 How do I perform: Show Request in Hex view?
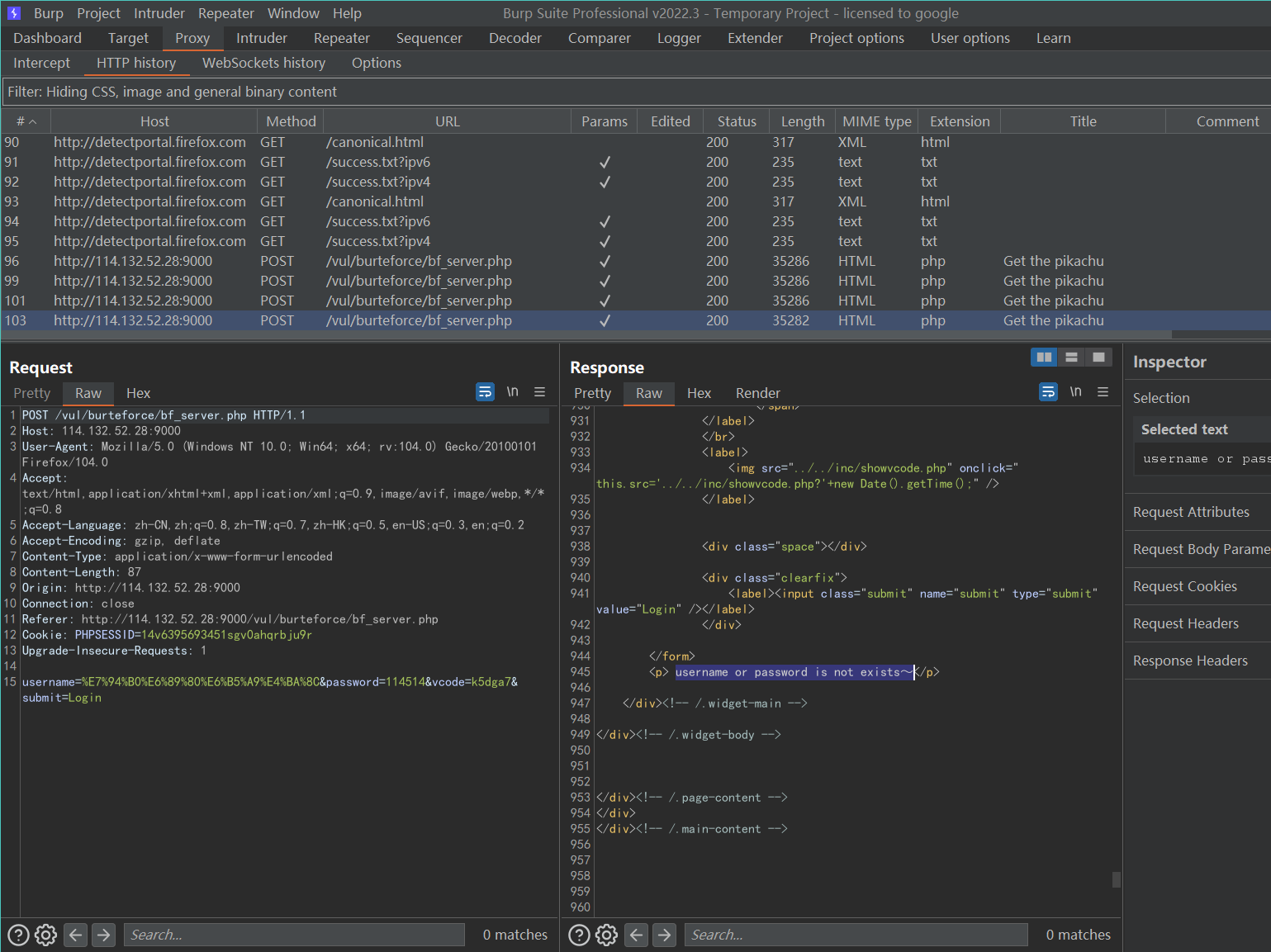[x=138, y=393]
